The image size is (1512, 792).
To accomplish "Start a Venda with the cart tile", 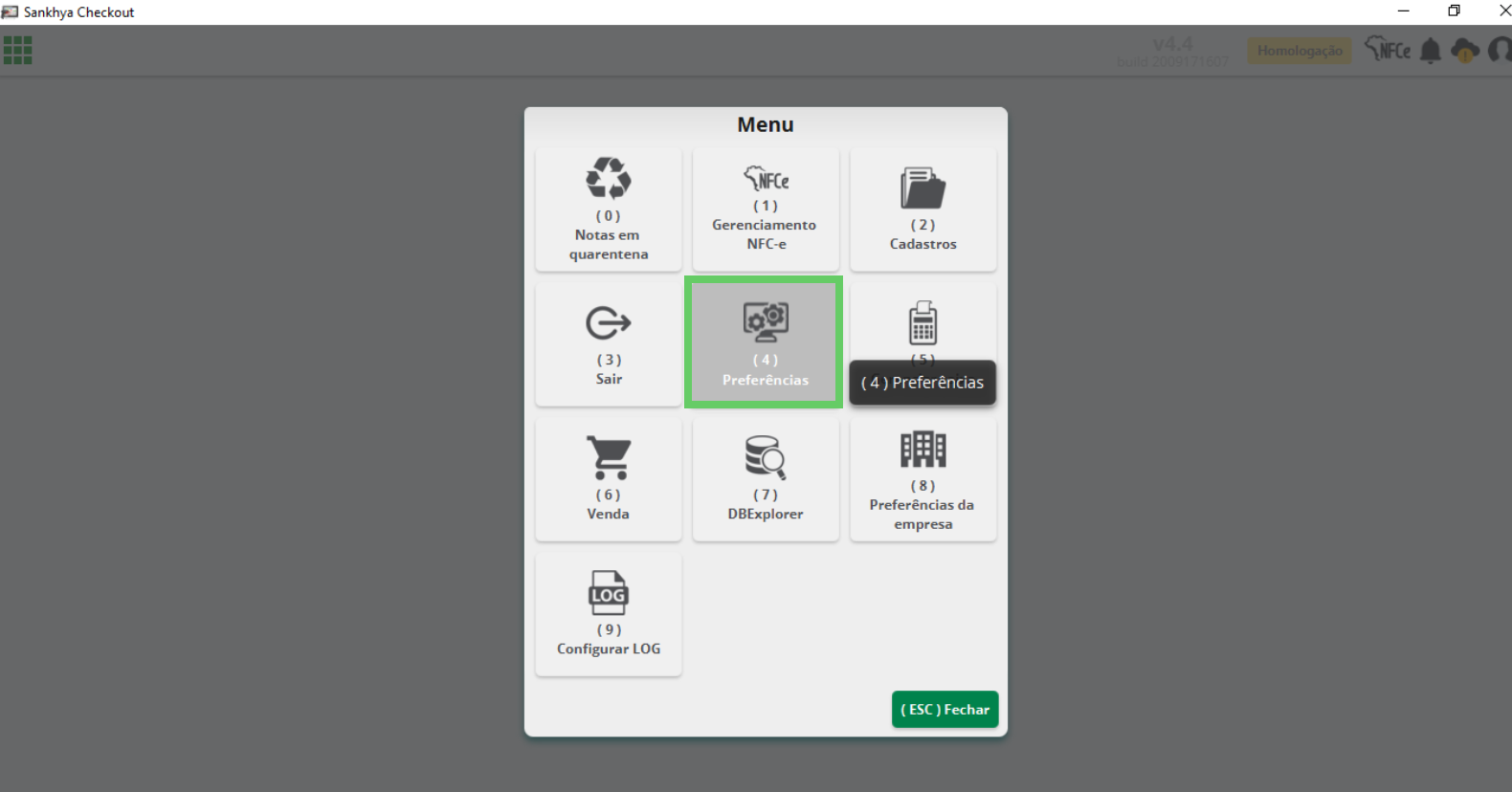I will point(609,479).
